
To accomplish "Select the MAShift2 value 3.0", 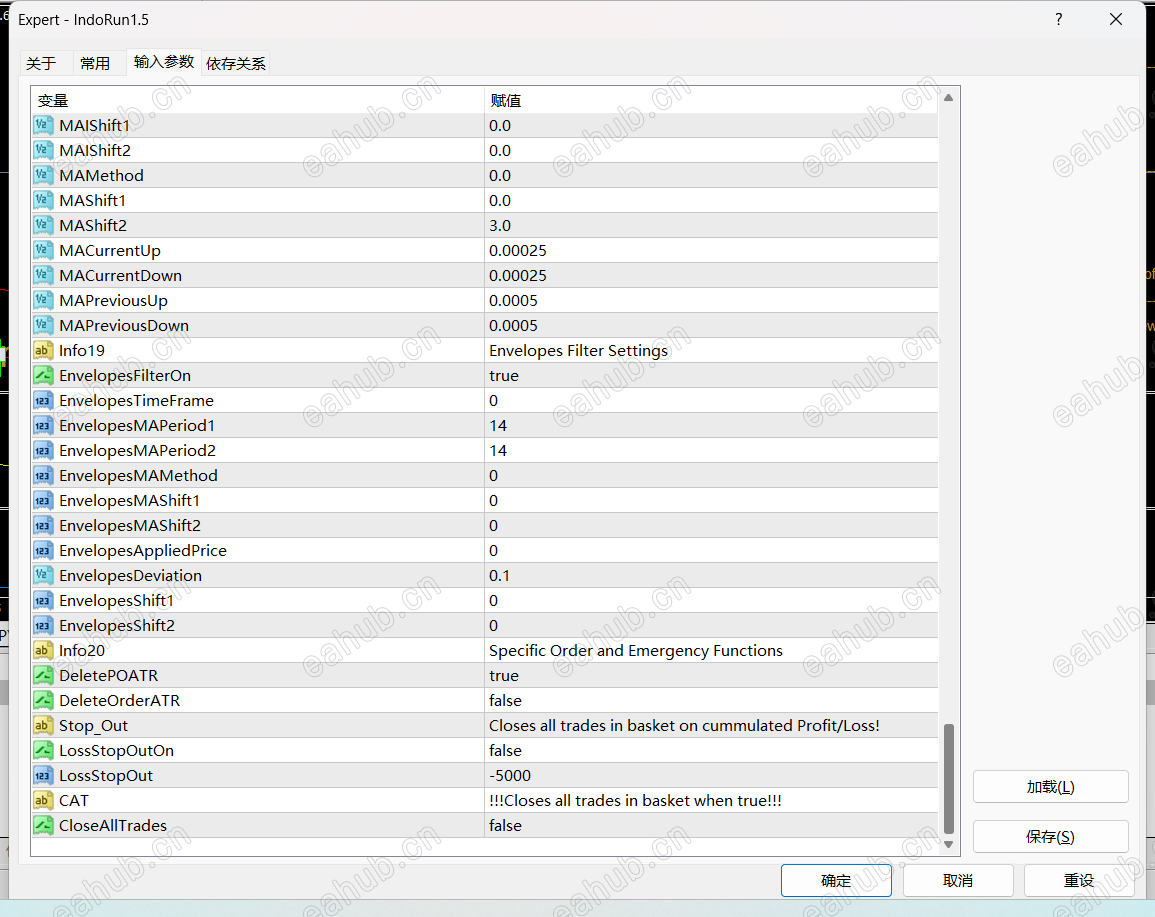I will [x=500, y=225].
